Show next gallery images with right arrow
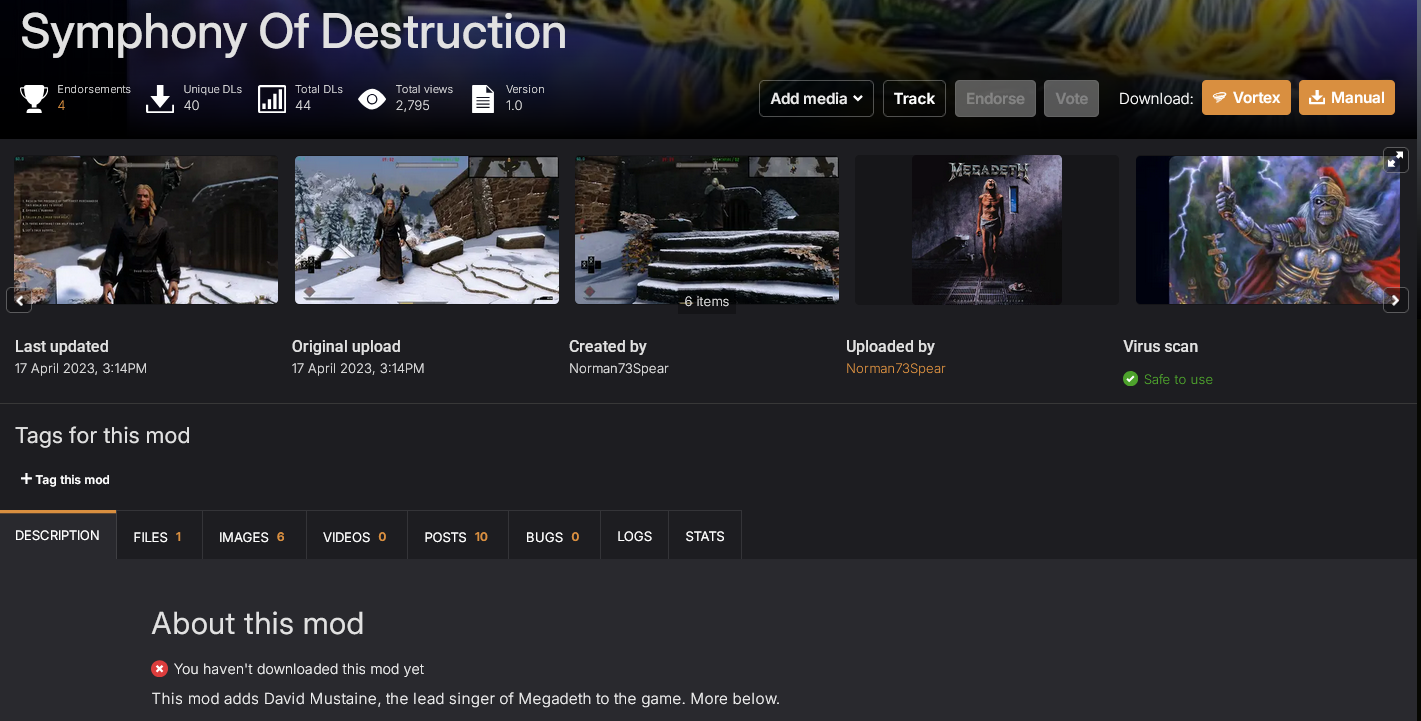Image resolution: width=1421 pixels, height=721 pixels. [1395, 300]
